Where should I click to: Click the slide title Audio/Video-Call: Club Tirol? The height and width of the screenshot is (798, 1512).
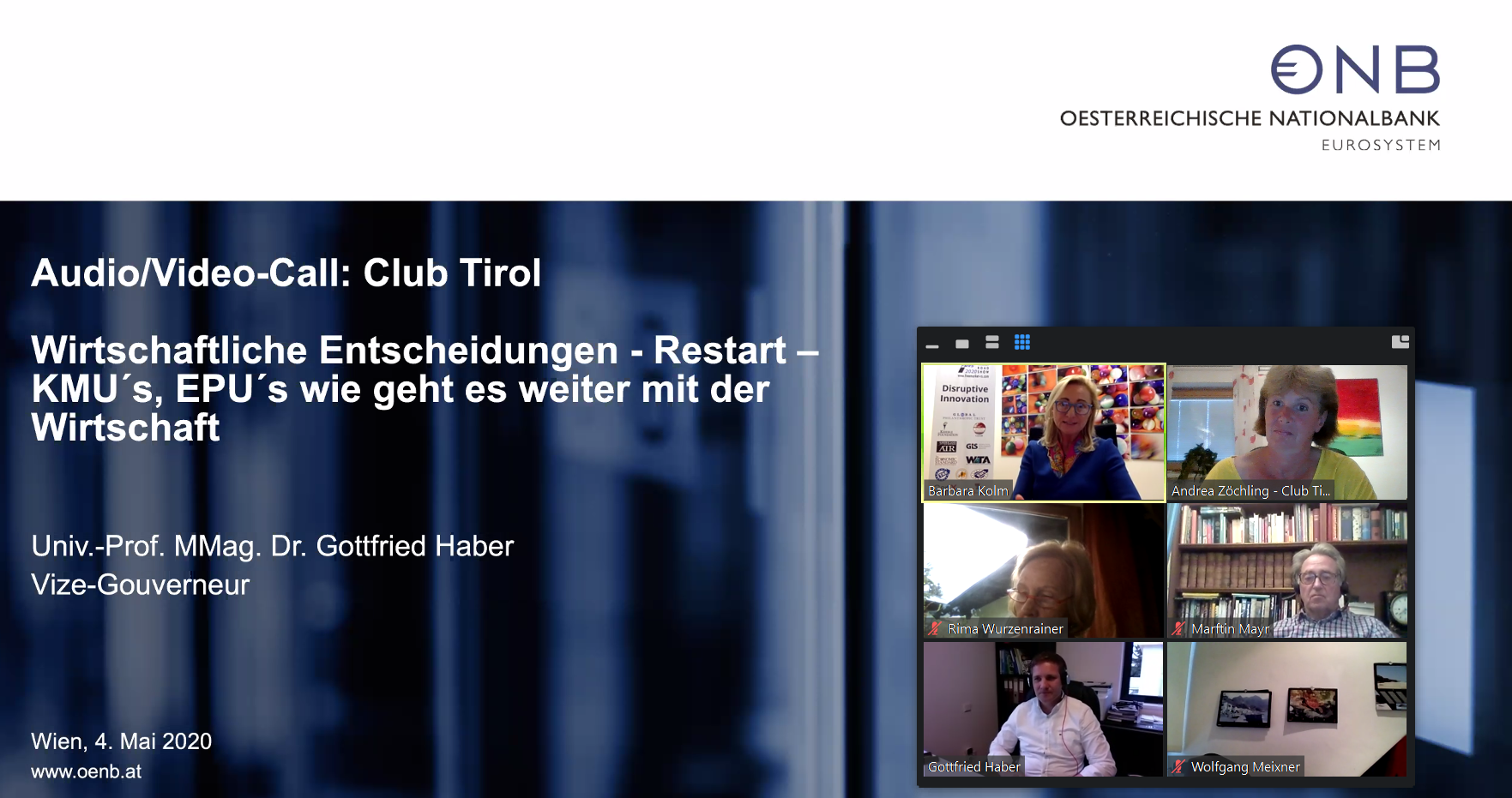[x=286, y=273]
